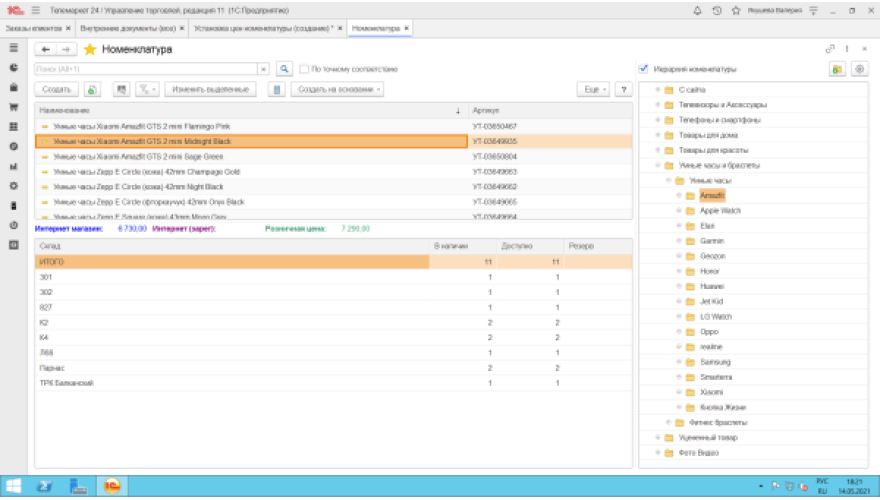This screenshot has height=500, width=880.
Task: Select Zepp E Circle 42mm Night Black row
Action: click(333, 187)
